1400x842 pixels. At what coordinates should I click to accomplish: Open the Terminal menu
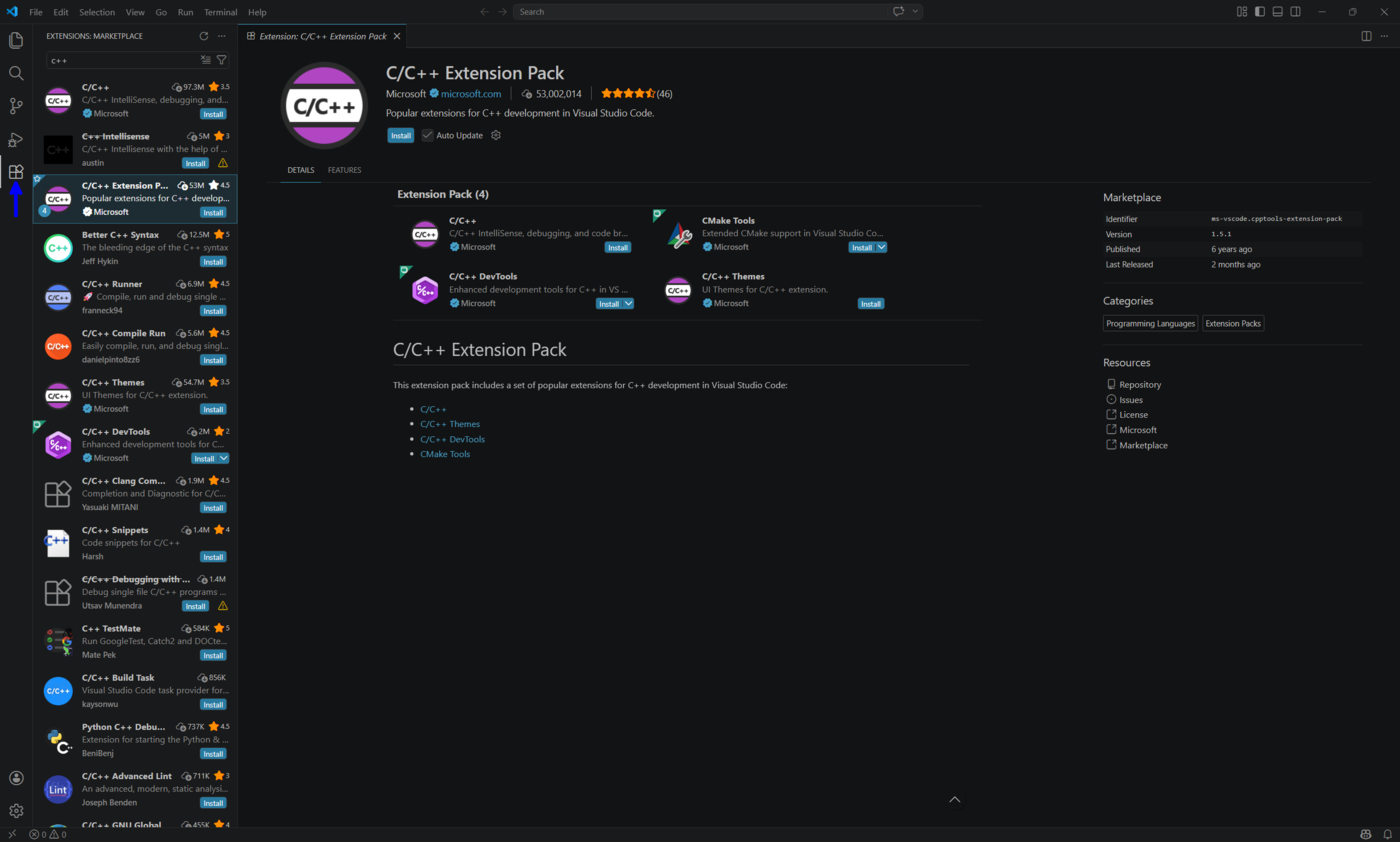tap(220, 11)
